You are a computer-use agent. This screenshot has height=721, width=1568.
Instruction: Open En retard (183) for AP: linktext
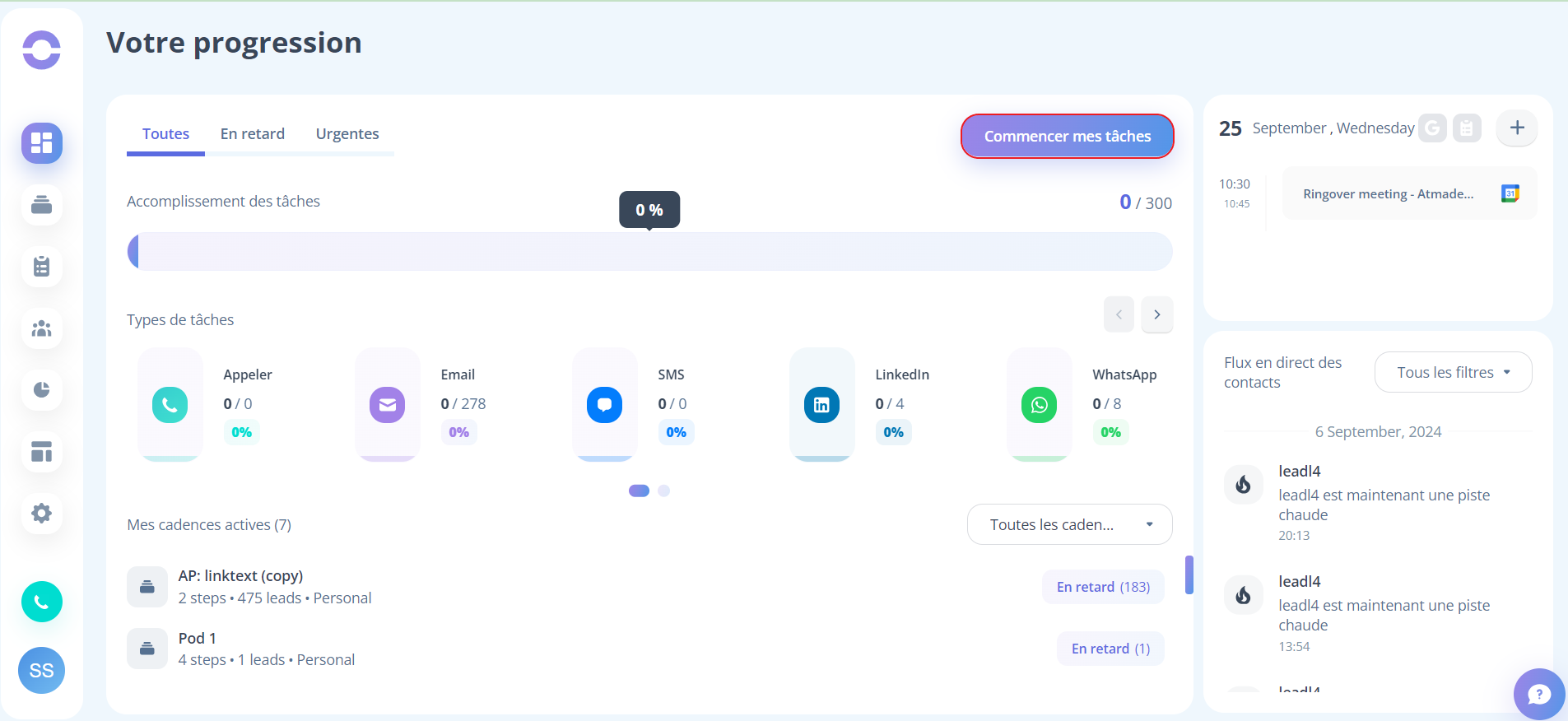[1103, 587]
